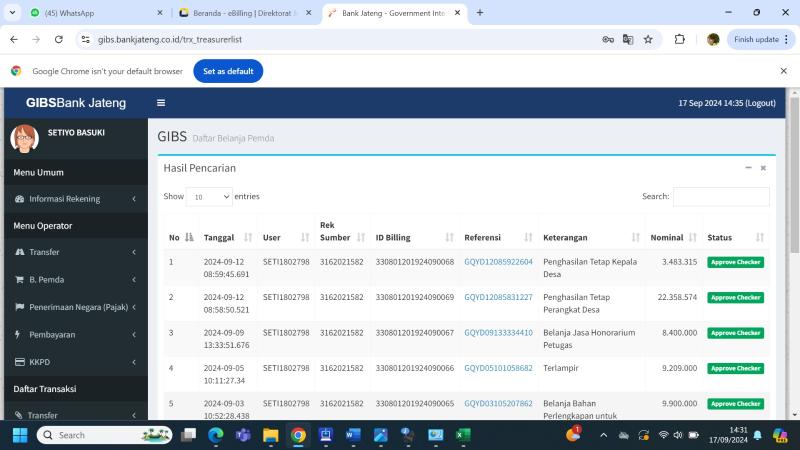Click the Set as default button
Screen dimensions: 800x450
click(228, 71)
